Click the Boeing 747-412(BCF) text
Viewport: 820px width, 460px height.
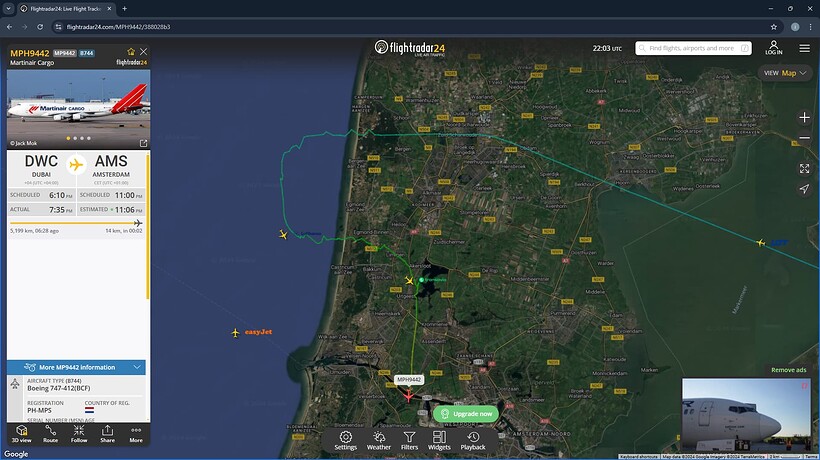(x=59, y=388)
